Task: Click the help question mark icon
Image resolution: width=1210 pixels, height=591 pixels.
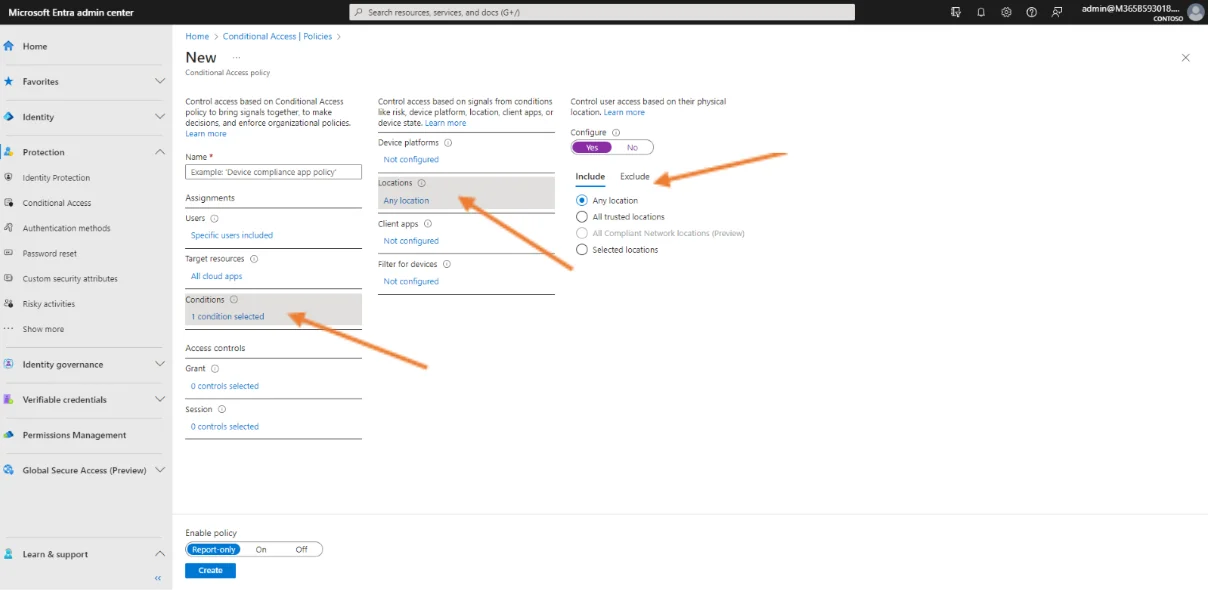Action: point(1031,12)
